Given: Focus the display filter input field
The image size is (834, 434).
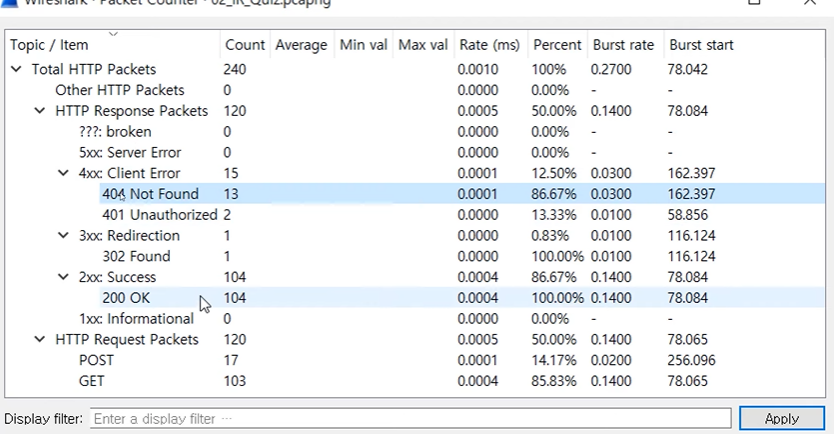Looking at the screenshot, I should pyautogui.click(x=411, y=419).
